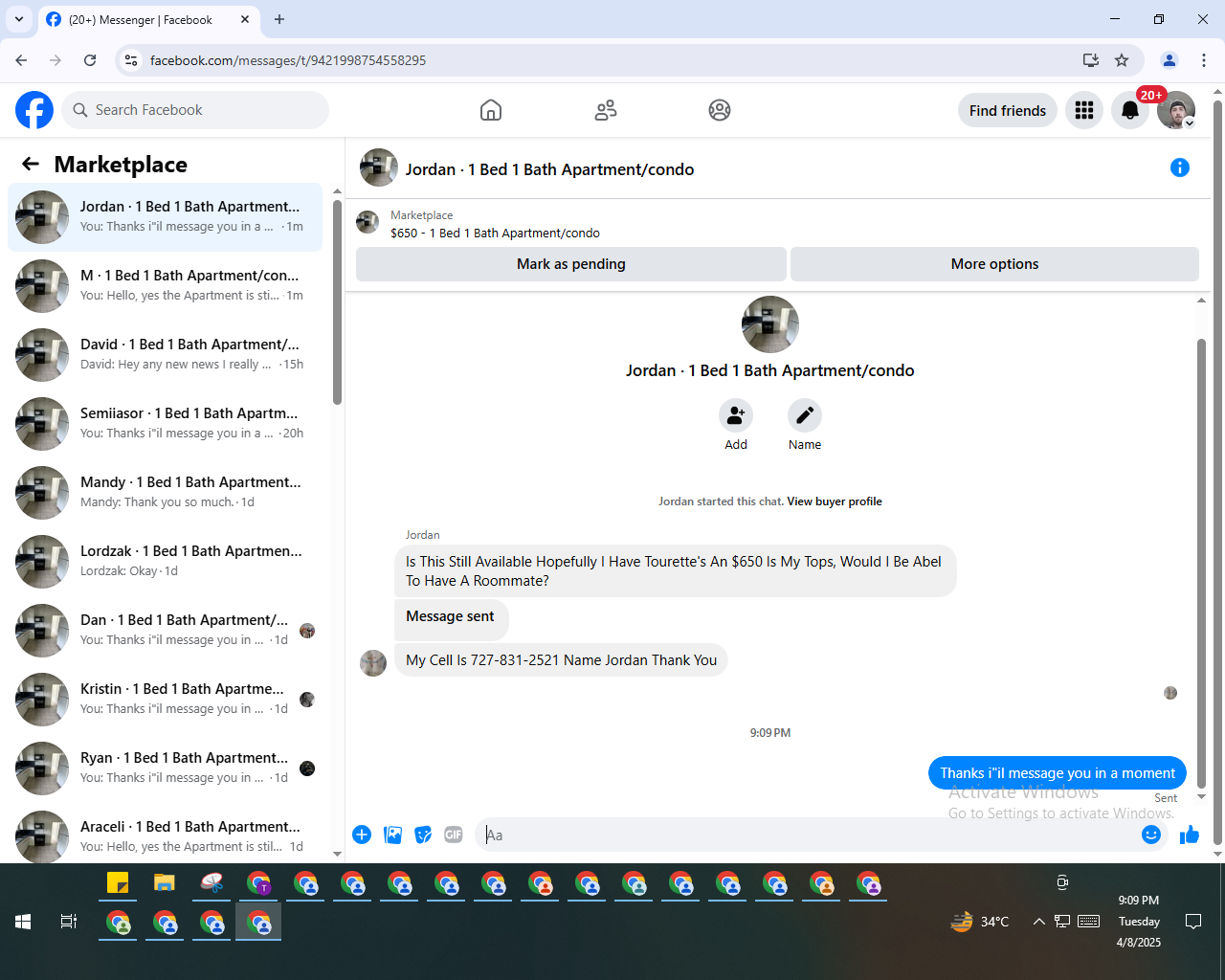
Task: Go to the Home feed icon
Action: click(491, 110)
